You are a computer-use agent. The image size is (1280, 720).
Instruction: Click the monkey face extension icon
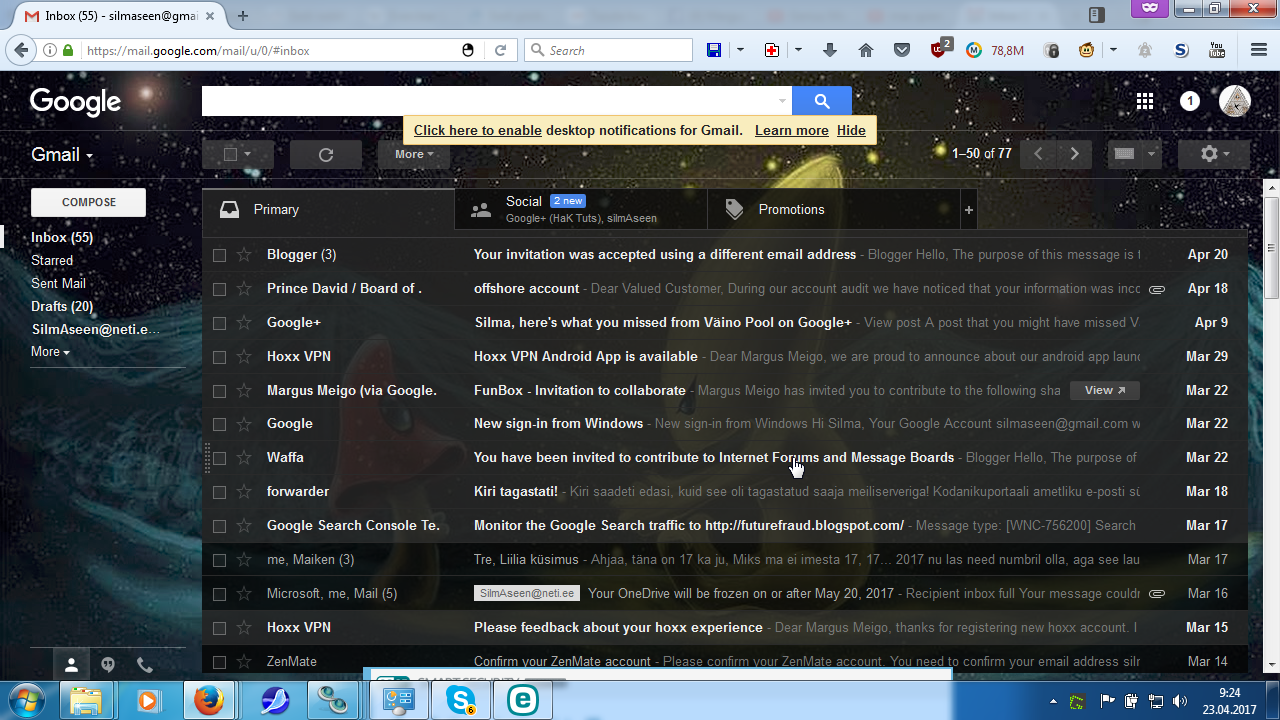tap(1087, 50)
